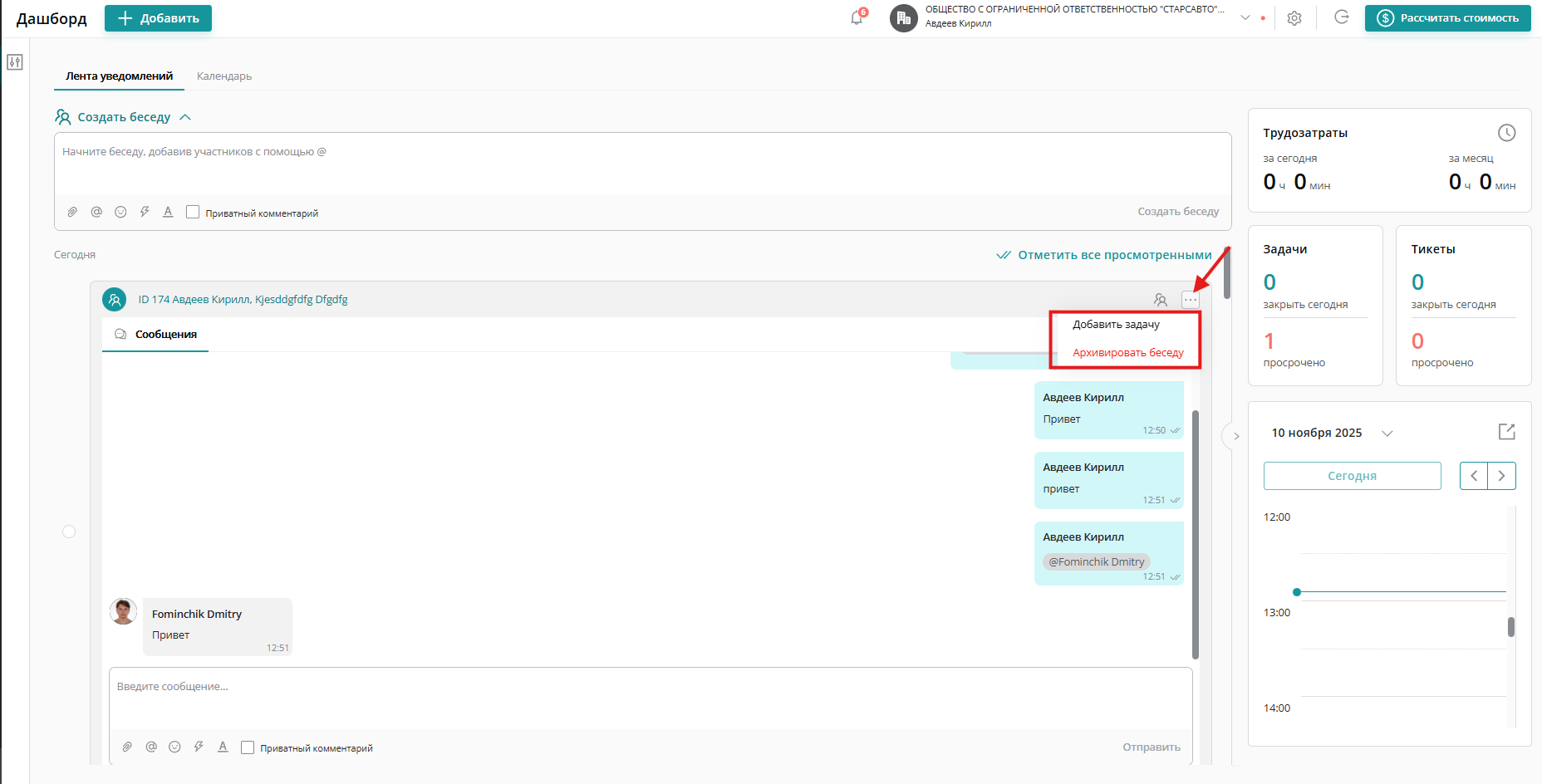This screenshot has height=784, width=1542.
Task: Click the refresh icon in the header
Action: pos(1341,17)
